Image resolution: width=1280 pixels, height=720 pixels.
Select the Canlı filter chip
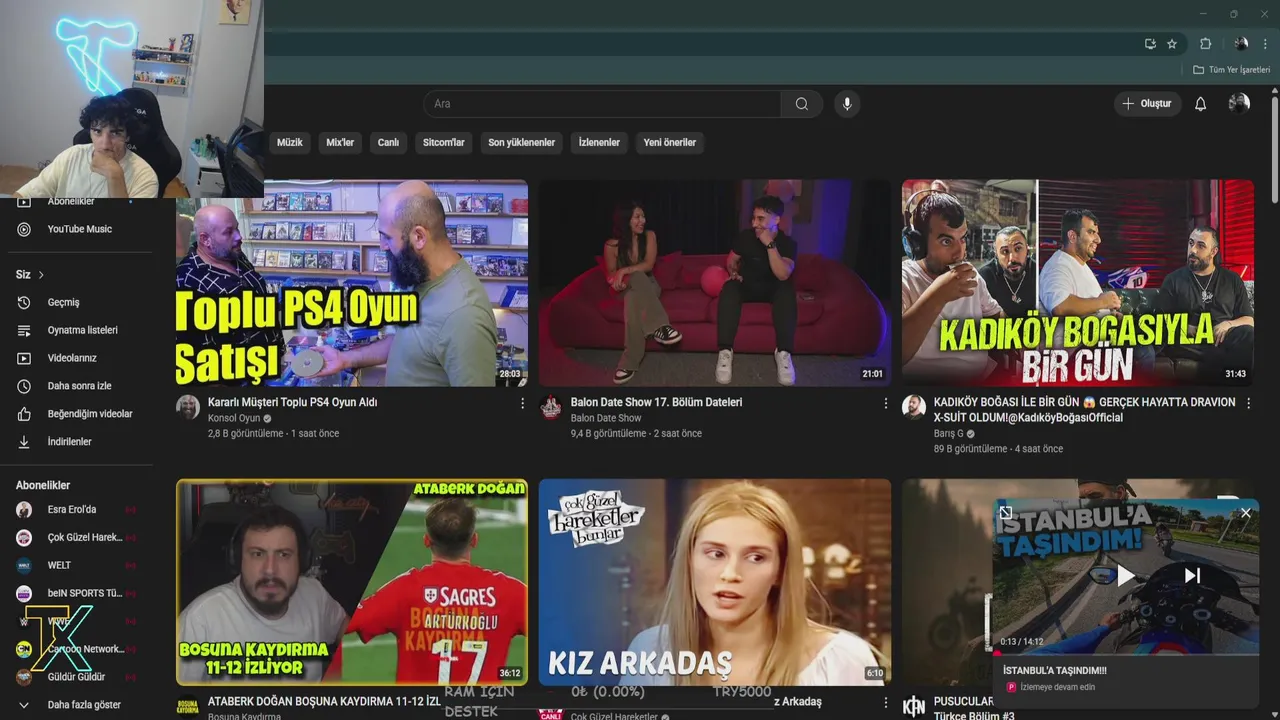(388, 142)
